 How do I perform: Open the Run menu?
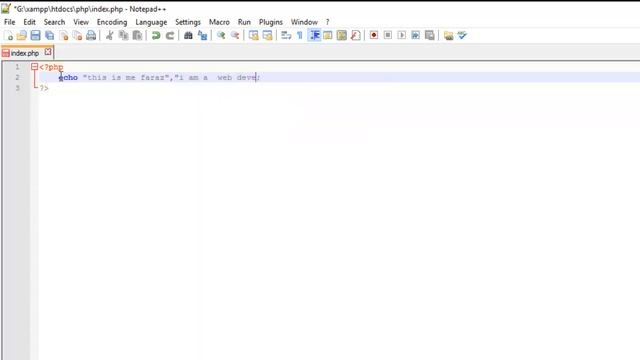tap(244, 22)
